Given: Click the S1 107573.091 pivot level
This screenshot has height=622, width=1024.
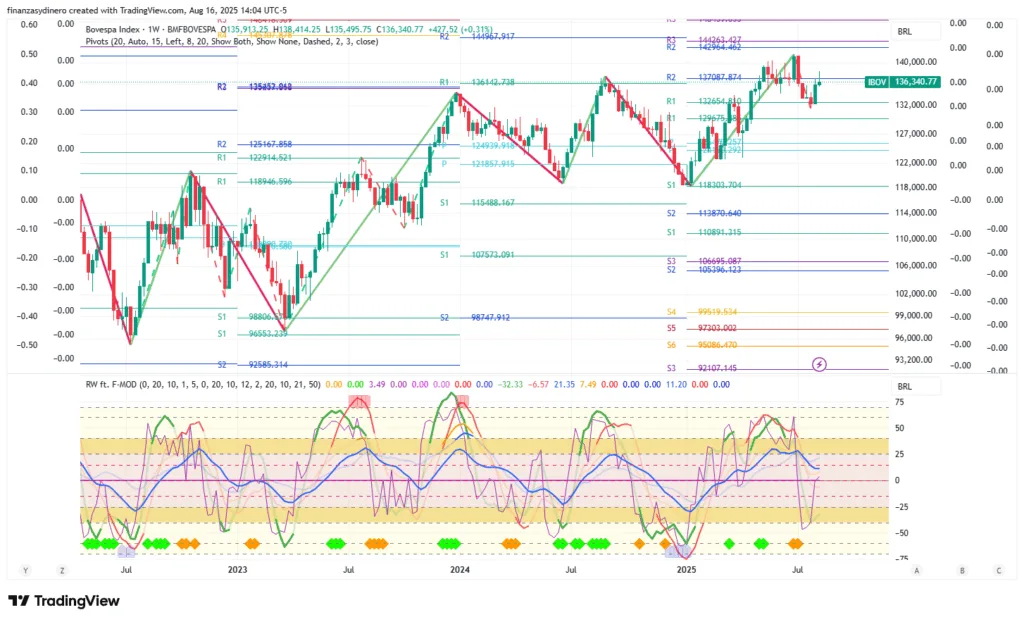Looking at the screenshot, I should pyautogui.click(x=477, y=255).
